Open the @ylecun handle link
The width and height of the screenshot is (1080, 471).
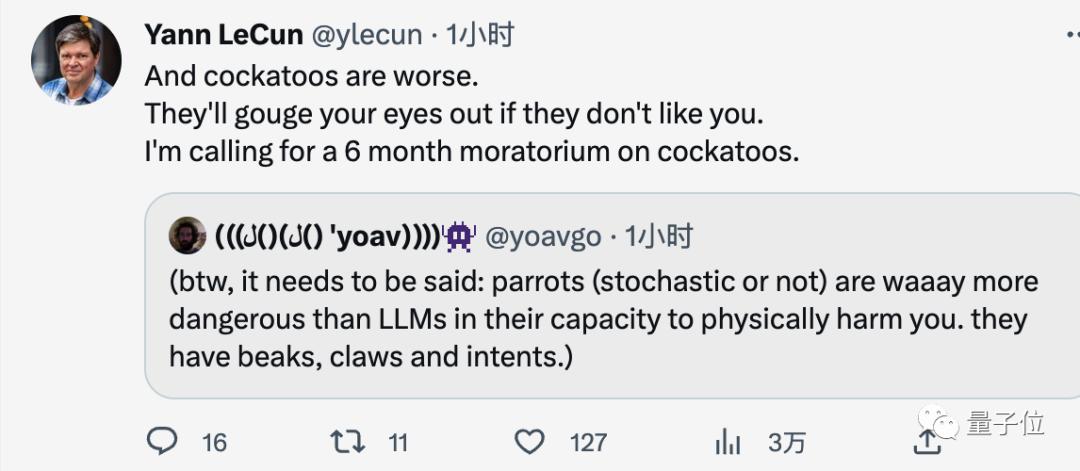pos(367,35)
